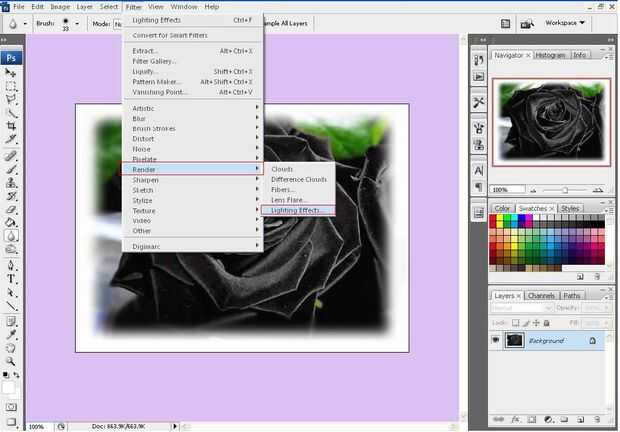This screenshot has height=432, width=620.
Task: Open tool preset picker arrow
Action: pos(25,24)
